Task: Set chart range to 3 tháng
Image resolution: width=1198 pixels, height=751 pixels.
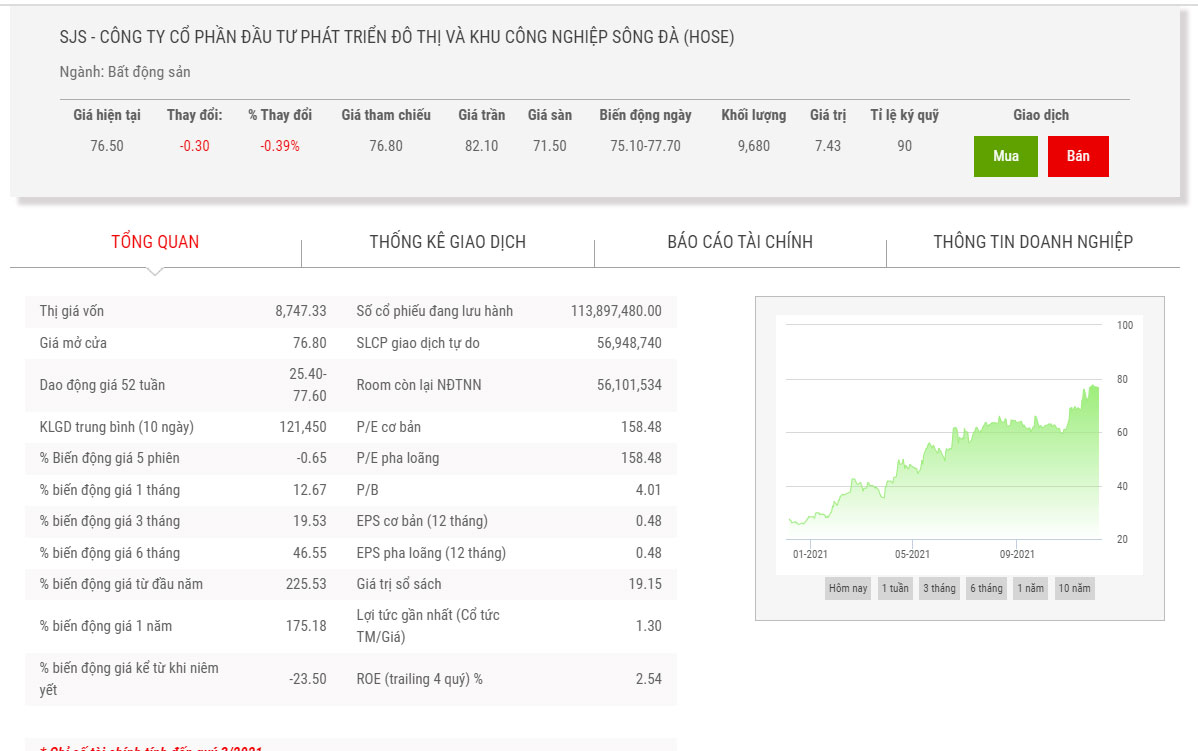Action: 939,588
